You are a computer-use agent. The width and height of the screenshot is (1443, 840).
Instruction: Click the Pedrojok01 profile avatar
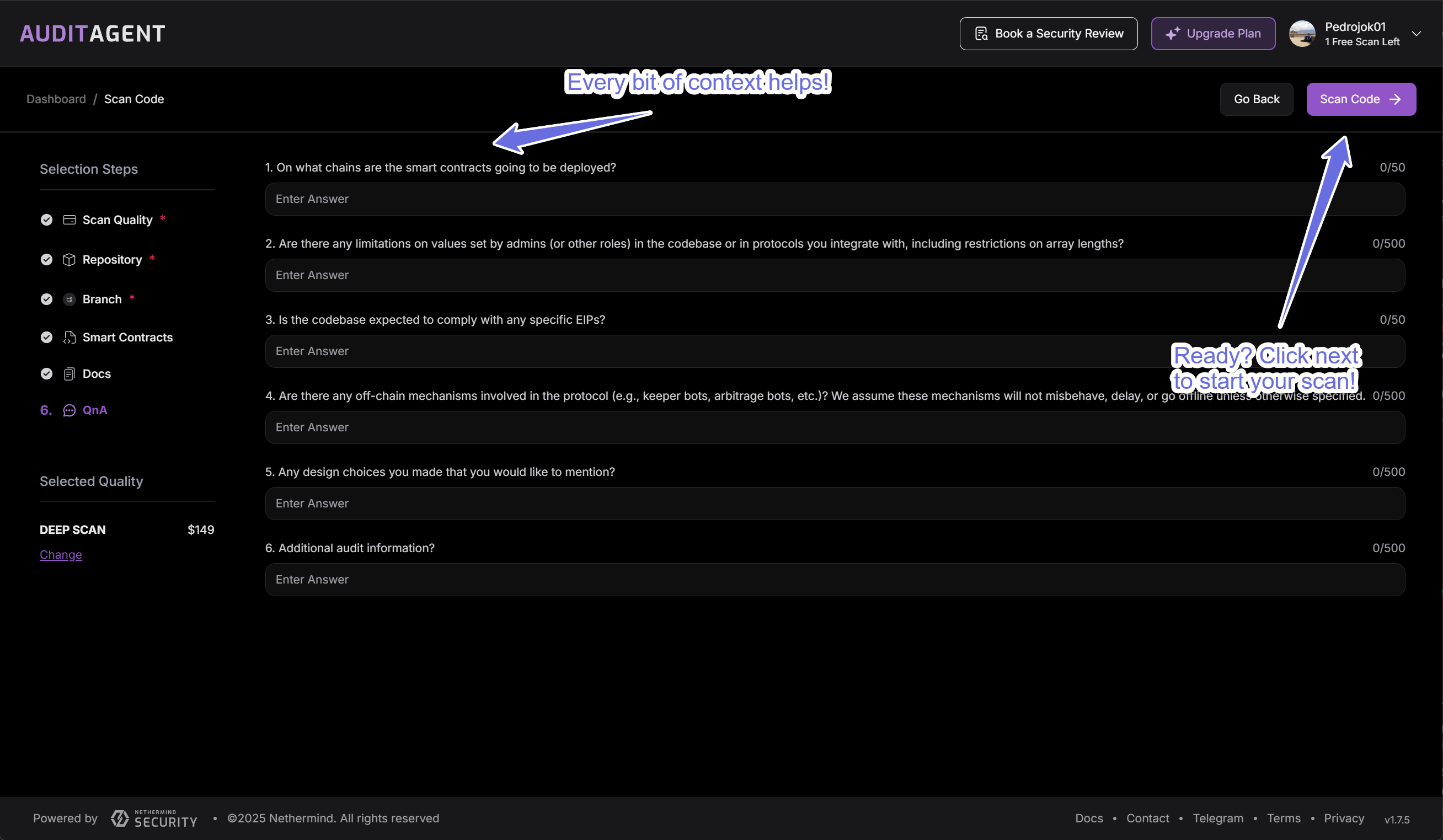pos(1302,34)
